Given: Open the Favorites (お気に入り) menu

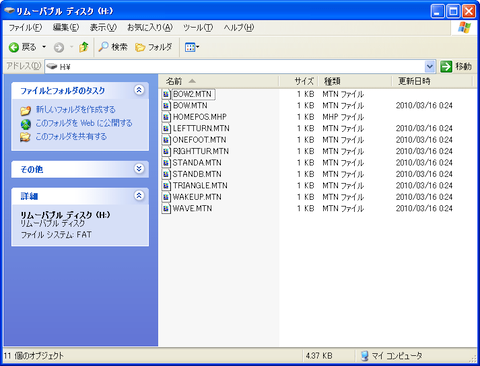Looking at the screenshot, I should point(150,27).
